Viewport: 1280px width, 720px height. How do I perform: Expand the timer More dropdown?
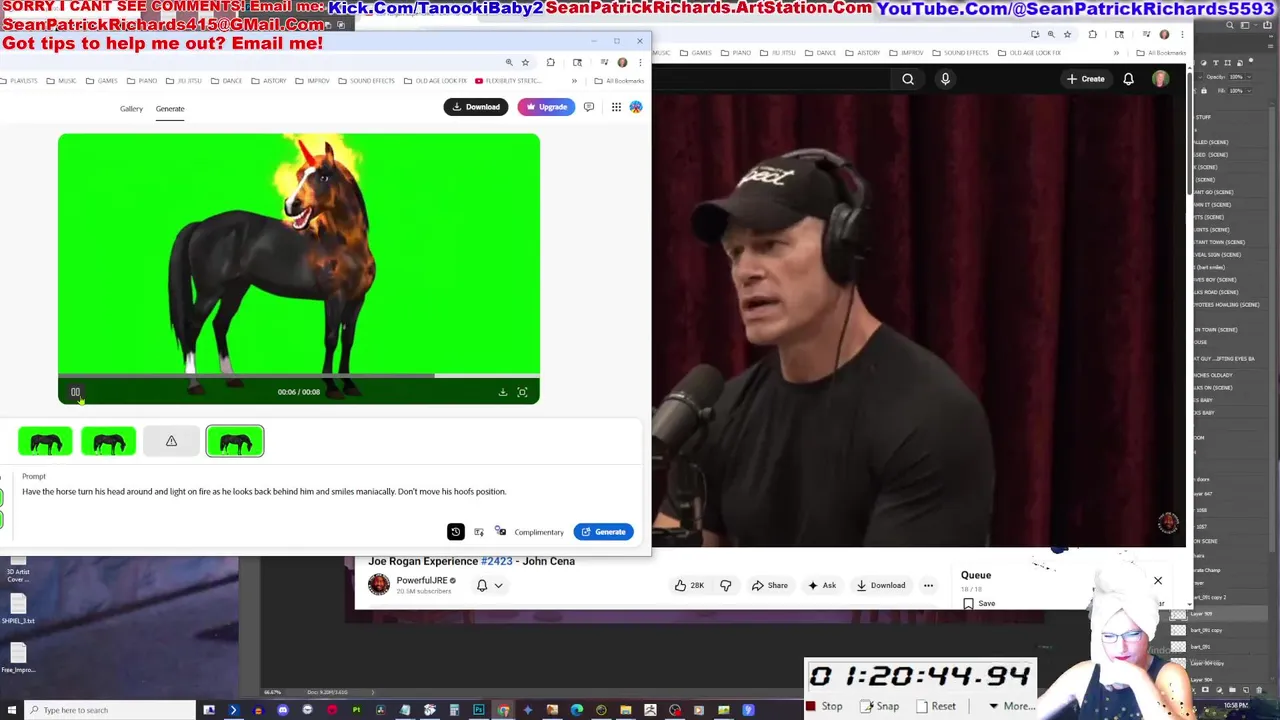coord(1012,706)
